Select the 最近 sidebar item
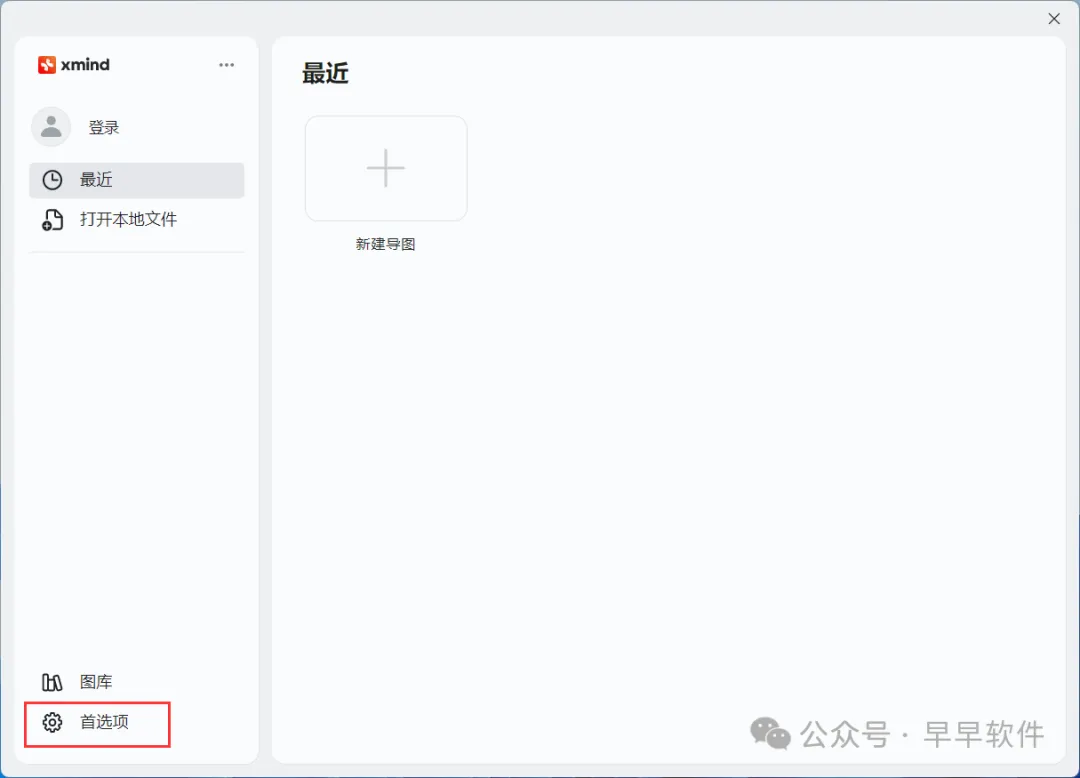This screenshot has height=778, width=1080. pos(136,180)
